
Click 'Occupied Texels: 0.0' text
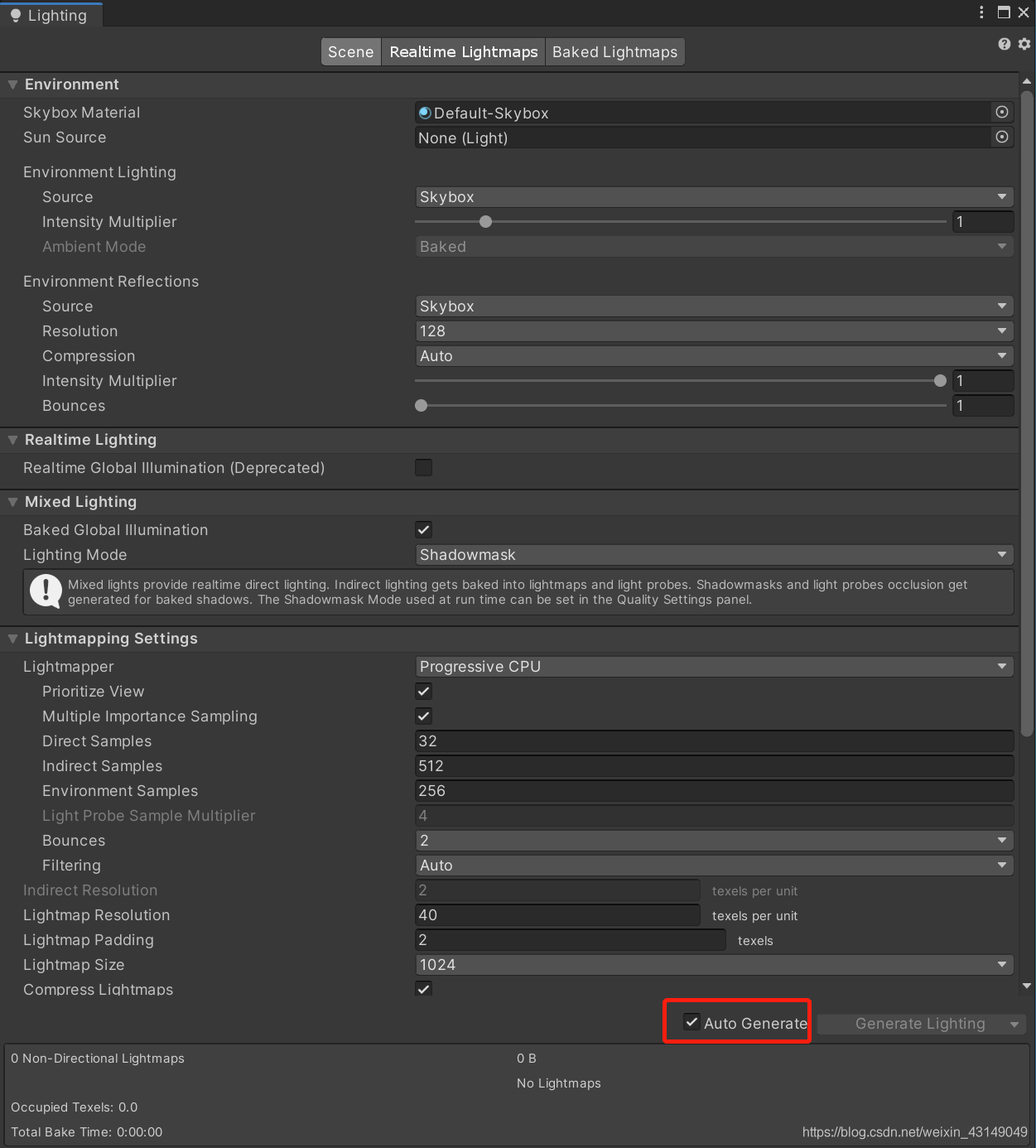pyautogui.click(x=75, y=1107)
